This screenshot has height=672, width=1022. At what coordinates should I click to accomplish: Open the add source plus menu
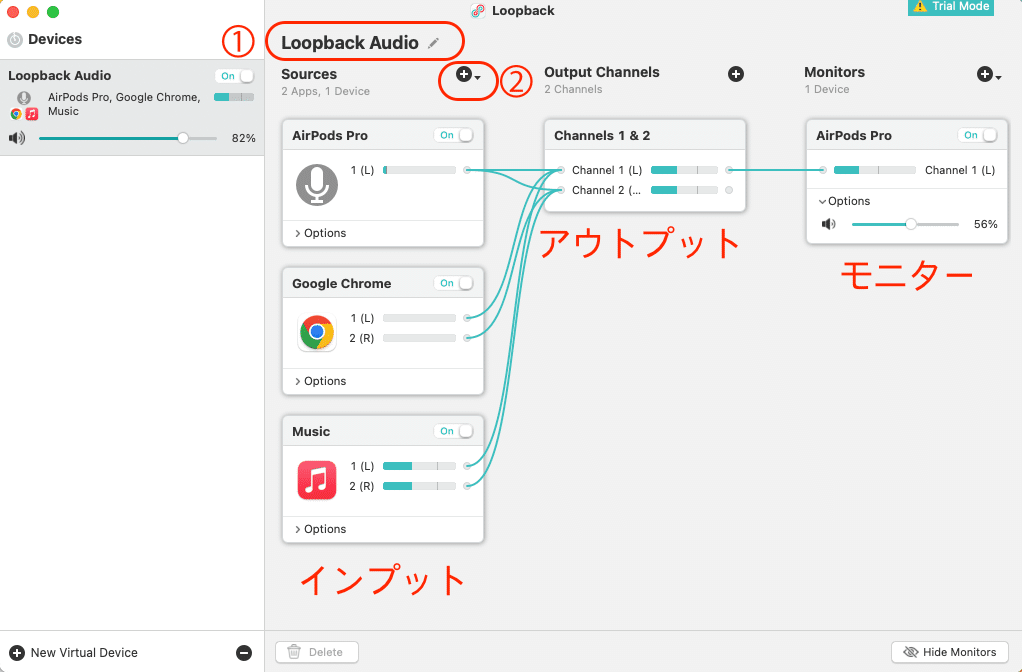point(467,75)
